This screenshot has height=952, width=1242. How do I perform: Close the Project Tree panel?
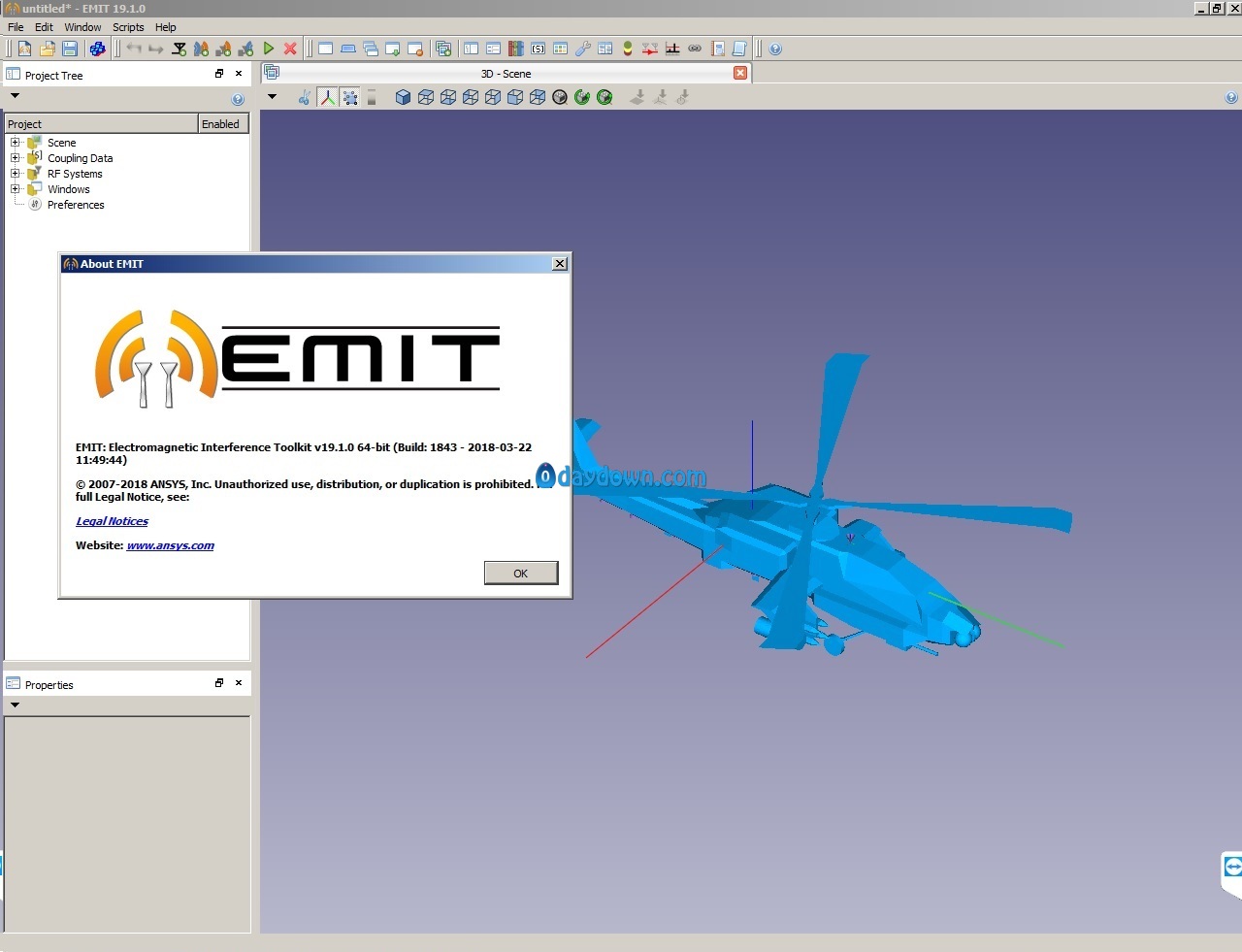point(239,74)
